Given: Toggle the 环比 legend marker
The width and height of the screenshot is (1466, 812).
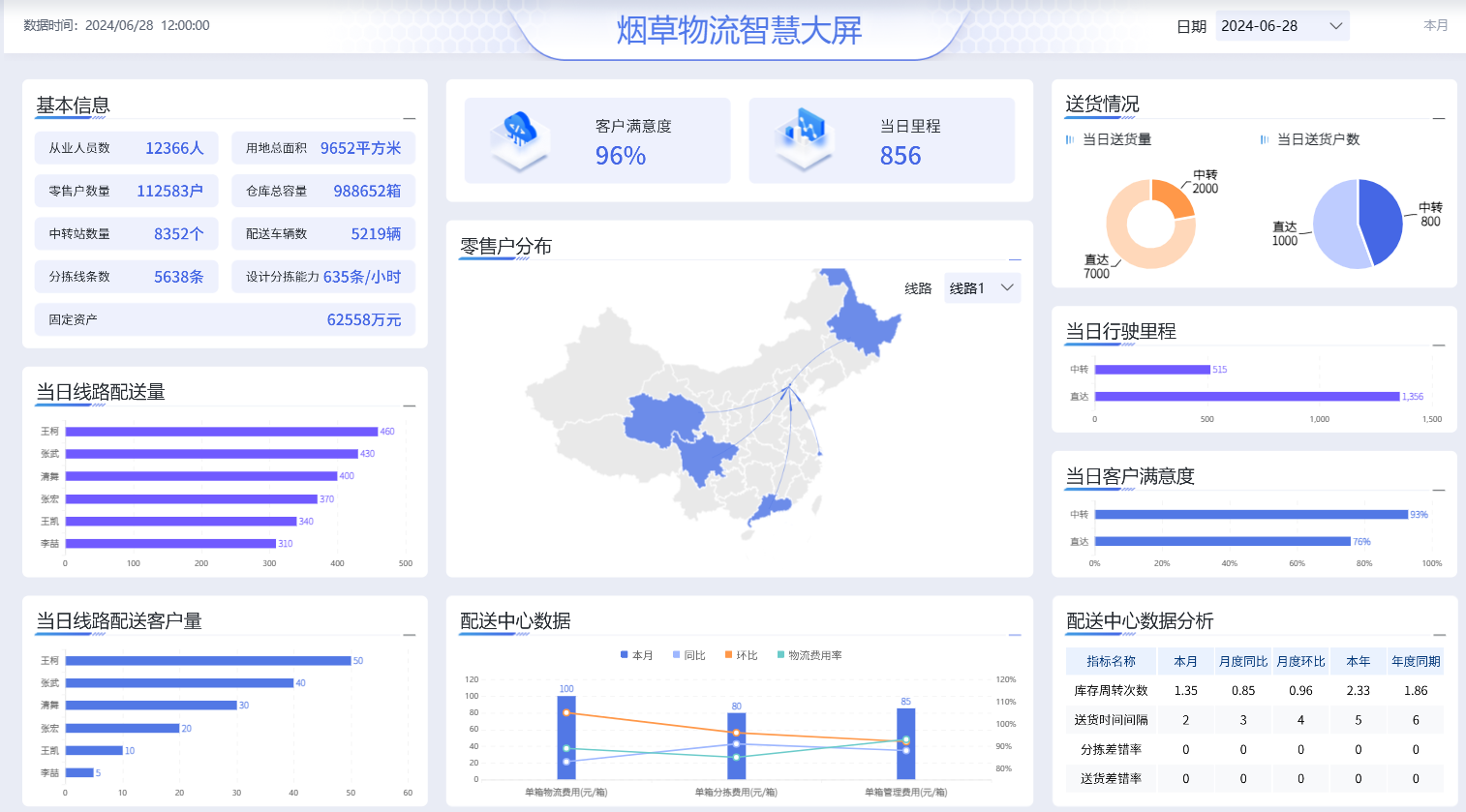Looking at the screenshot, I should [x=729, y=655].
